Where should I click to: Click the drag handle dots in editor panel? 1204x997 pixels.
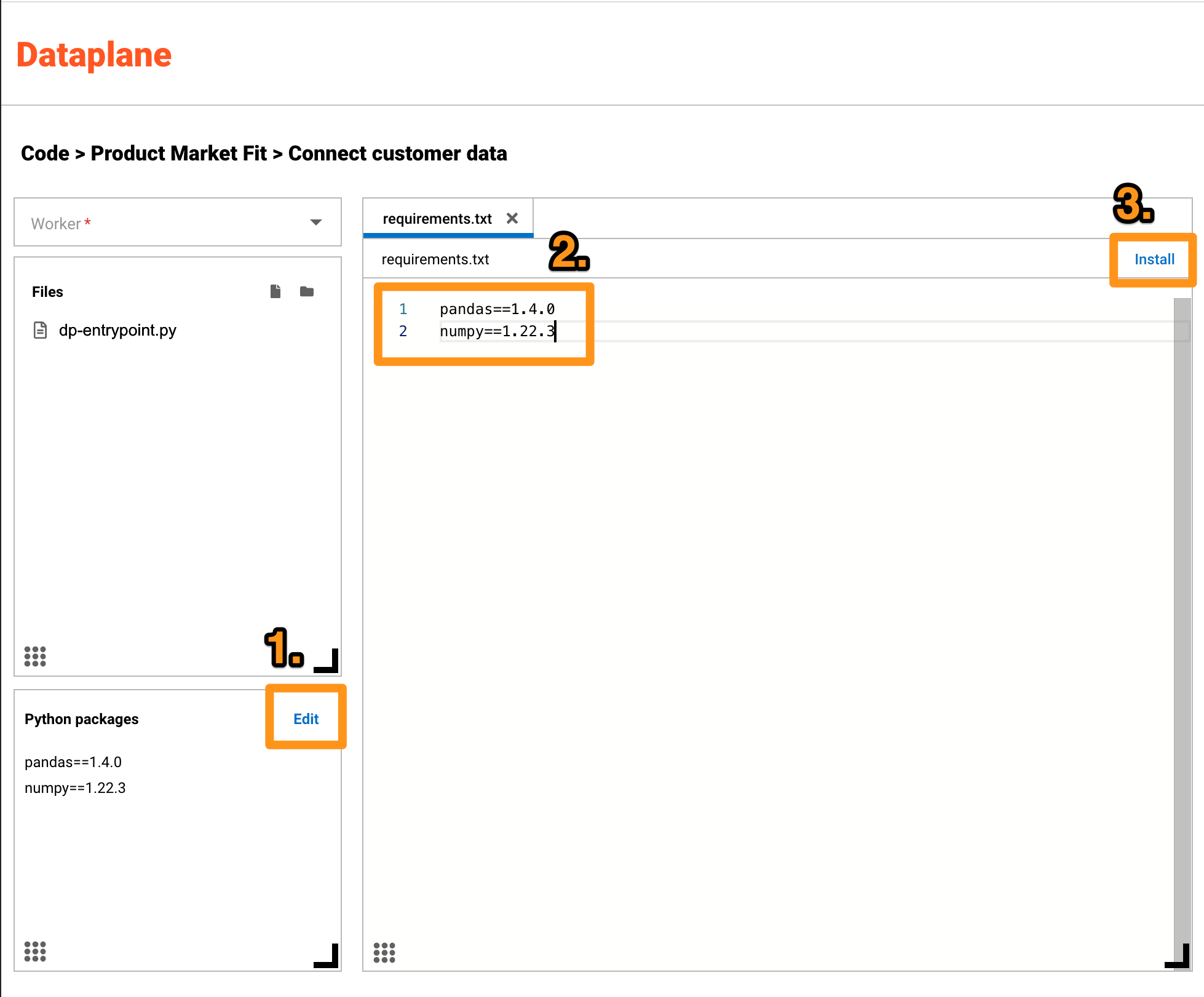coord(384,953)
